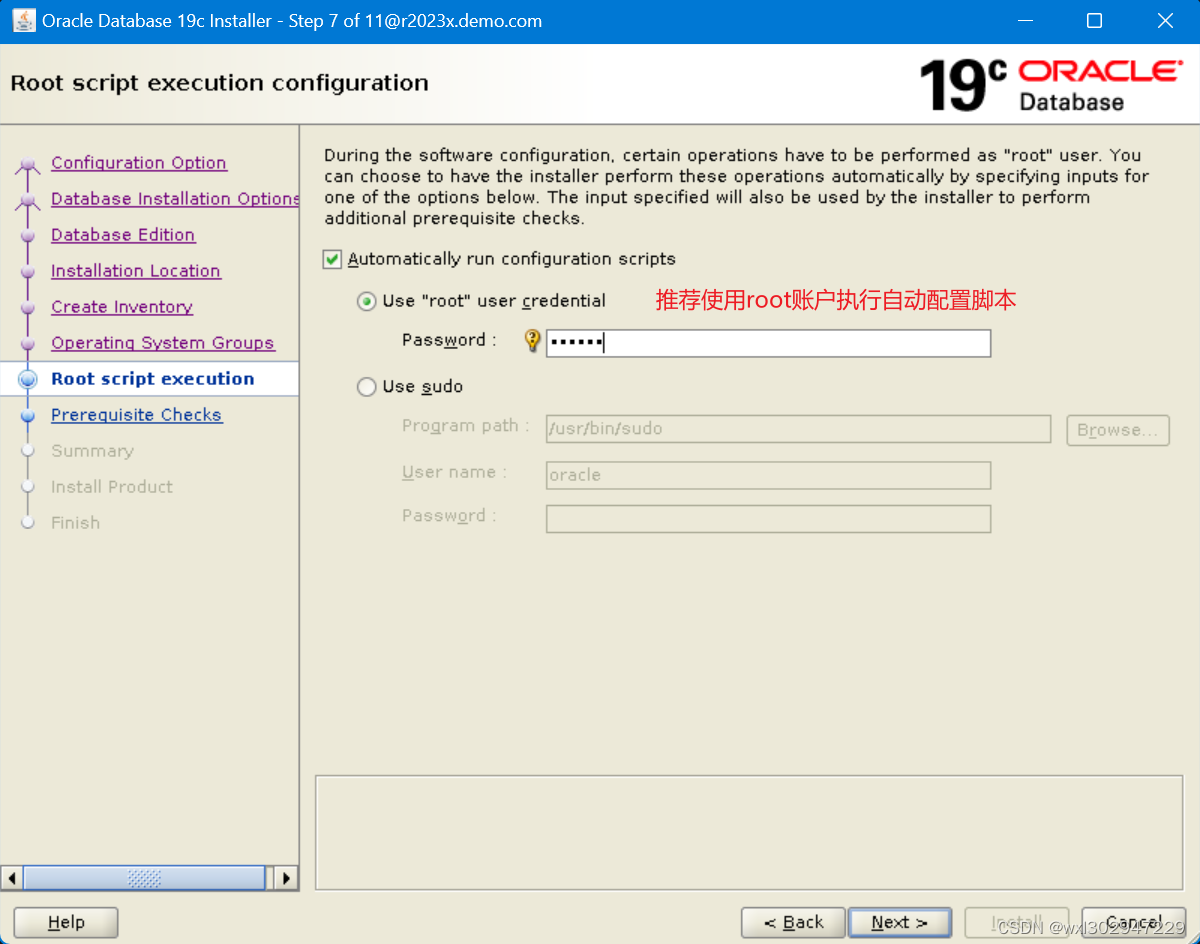This screenshot has height=944, width=1200.
Task: Click the Summary step label
Action: [92, 451]
